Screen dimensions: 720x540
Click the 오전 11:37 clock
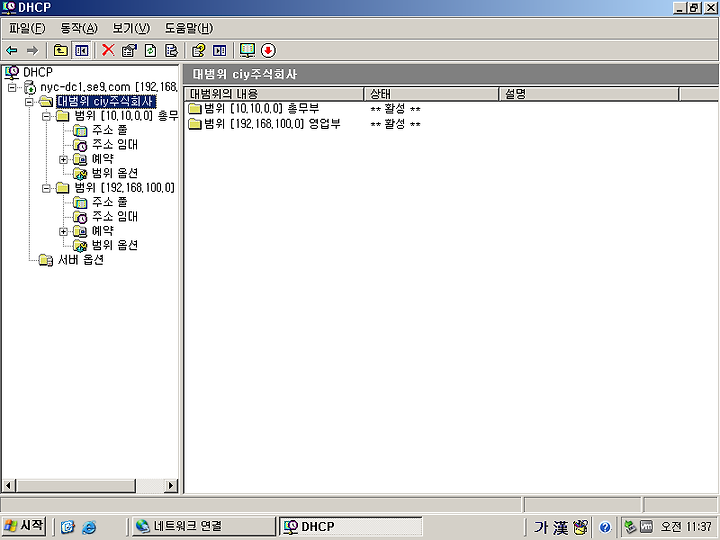coord(686,527)
